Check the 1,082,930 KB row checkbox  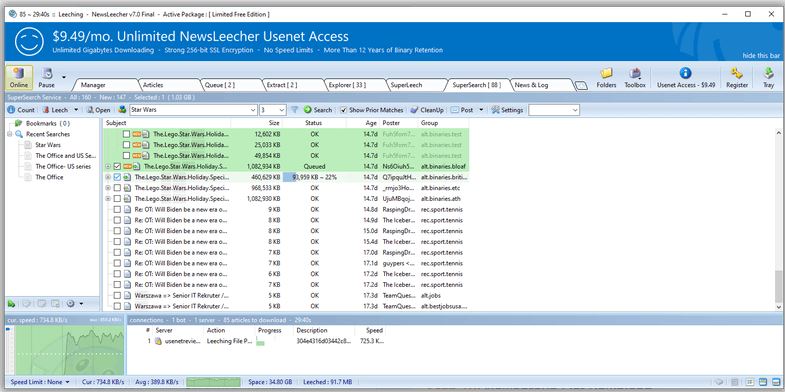tap(117, 199)
